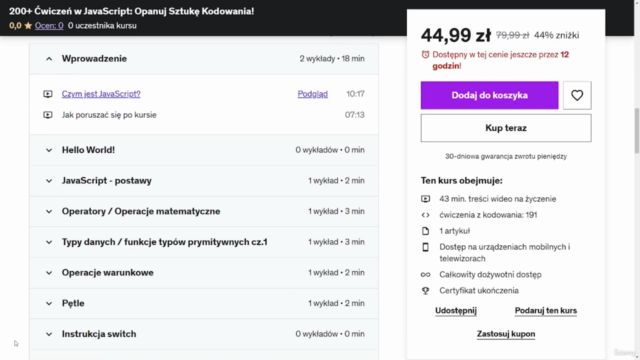The image size is (640, 360).
Task: Click video icon beside Jak poruszać się po kursie
Action: click(x=48, y=115)
